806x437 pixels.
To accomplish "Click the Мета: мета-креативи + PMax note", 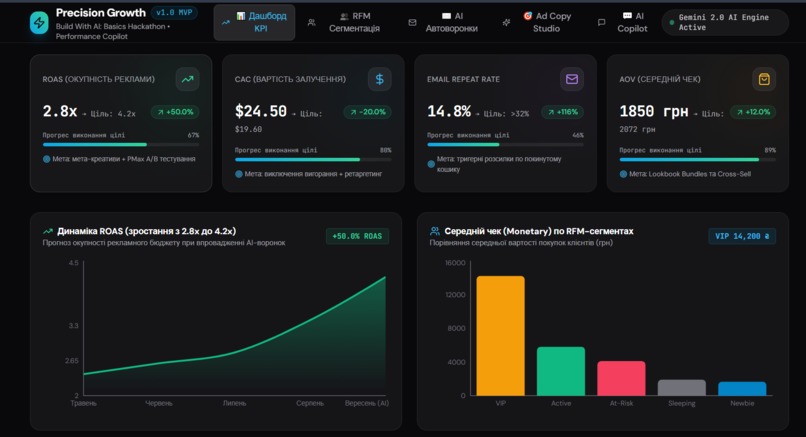I will tap(119, 159).
